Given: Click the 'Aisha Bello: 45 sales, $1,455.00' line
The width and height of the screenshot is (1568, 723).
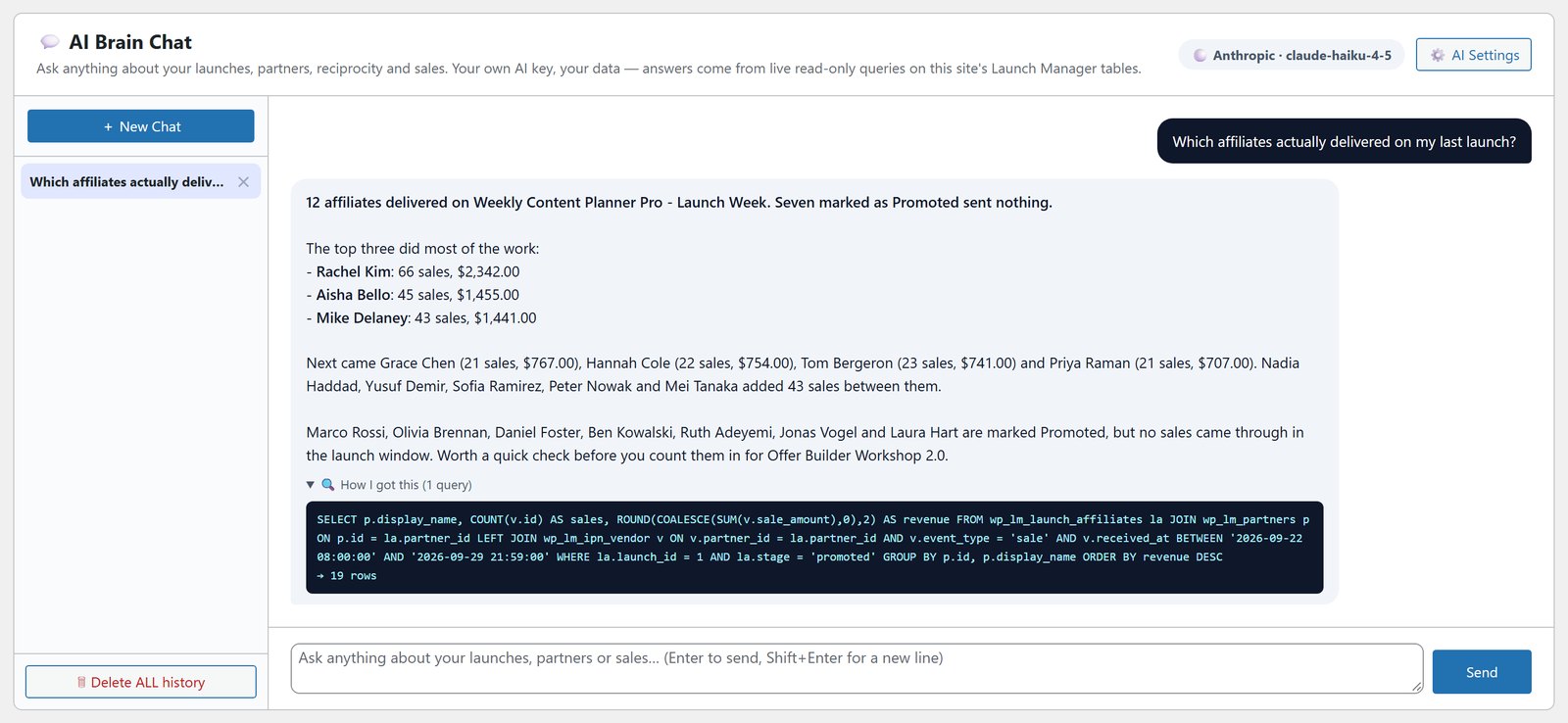Looking at the screenshot, I should click(x=413, y=295).
